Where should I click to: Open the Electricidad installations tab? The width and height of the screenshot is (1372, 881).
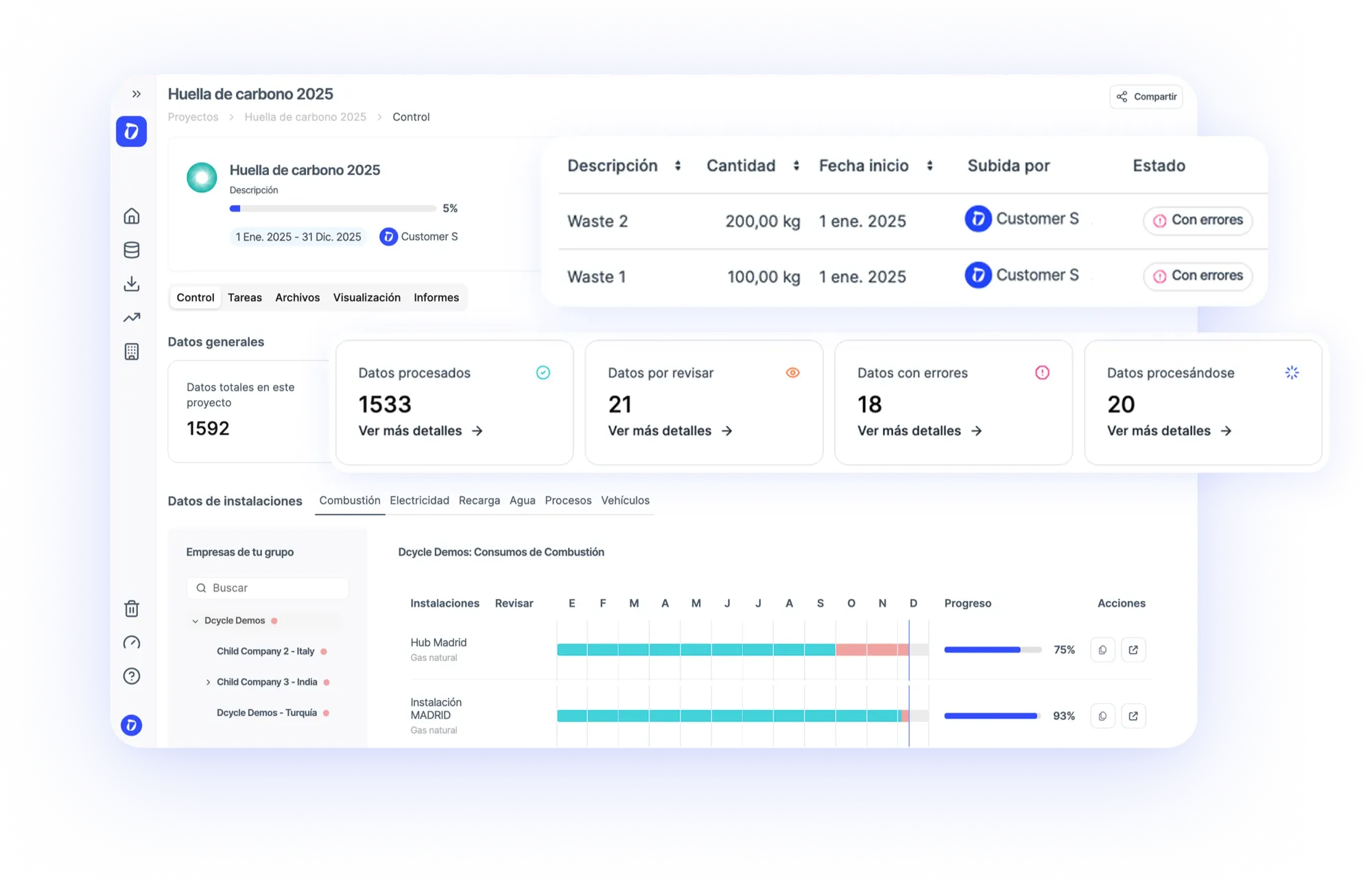419,500
